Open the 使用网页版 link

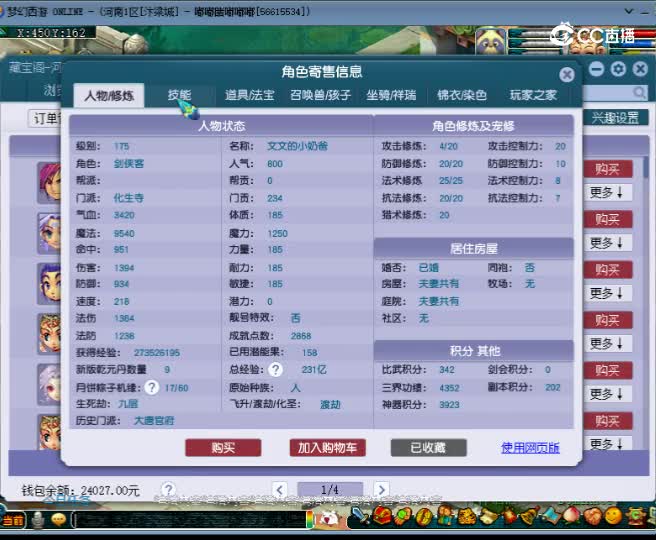(530, 448)
